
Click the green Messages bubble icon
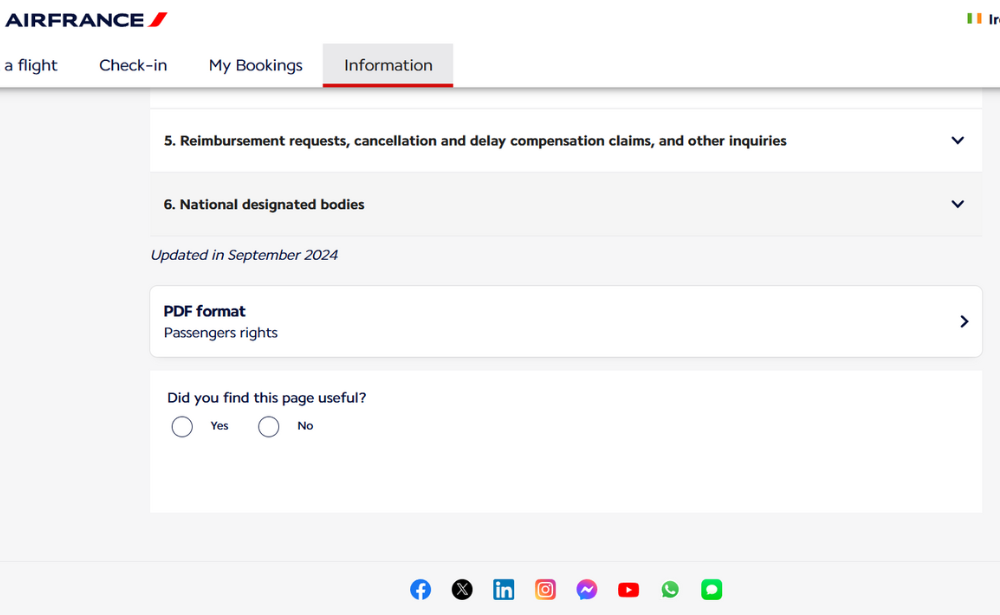point(711,590)
